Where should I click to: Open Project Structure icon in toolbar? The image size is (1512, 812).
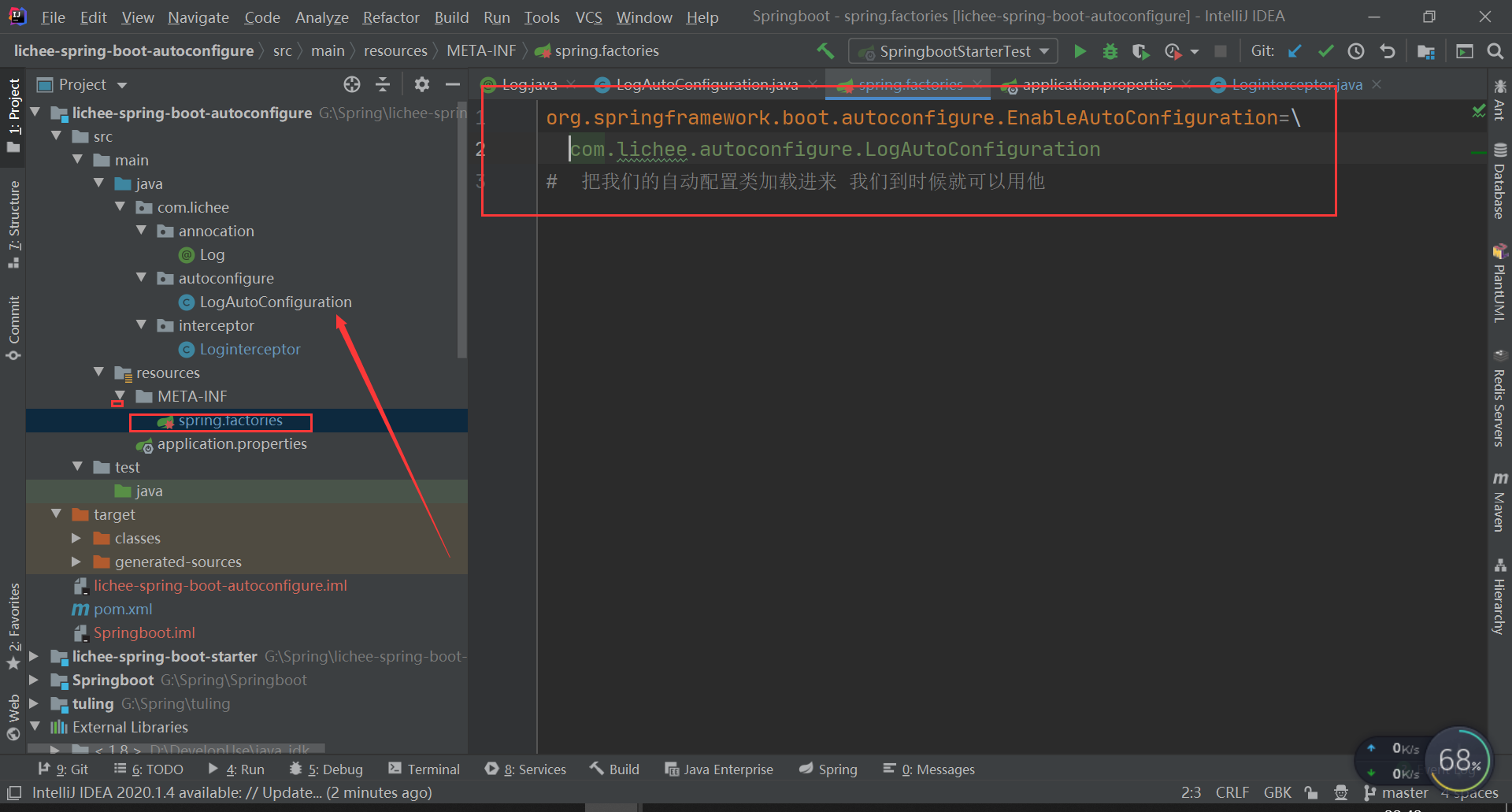1426,51
